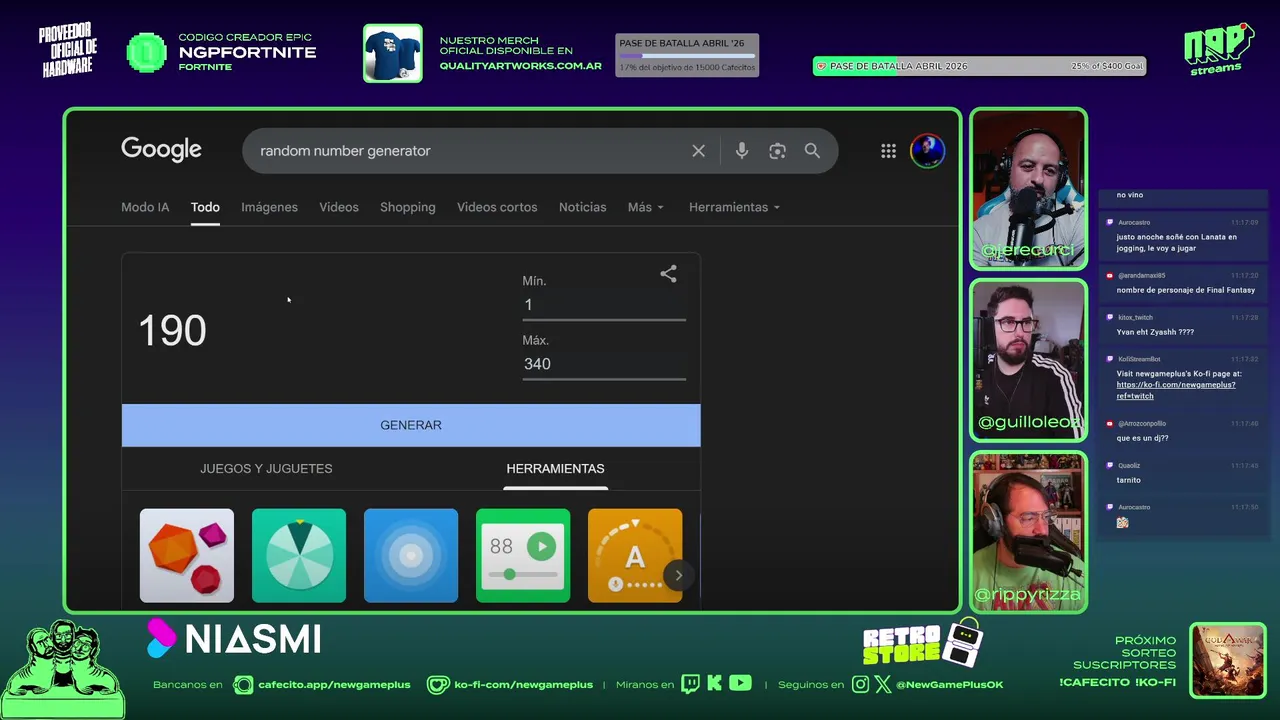Image resolution: width=1280 pixels, height=720 pixels.
Task: Clear the search box with the X icon
Action: (x=698, y=151)
